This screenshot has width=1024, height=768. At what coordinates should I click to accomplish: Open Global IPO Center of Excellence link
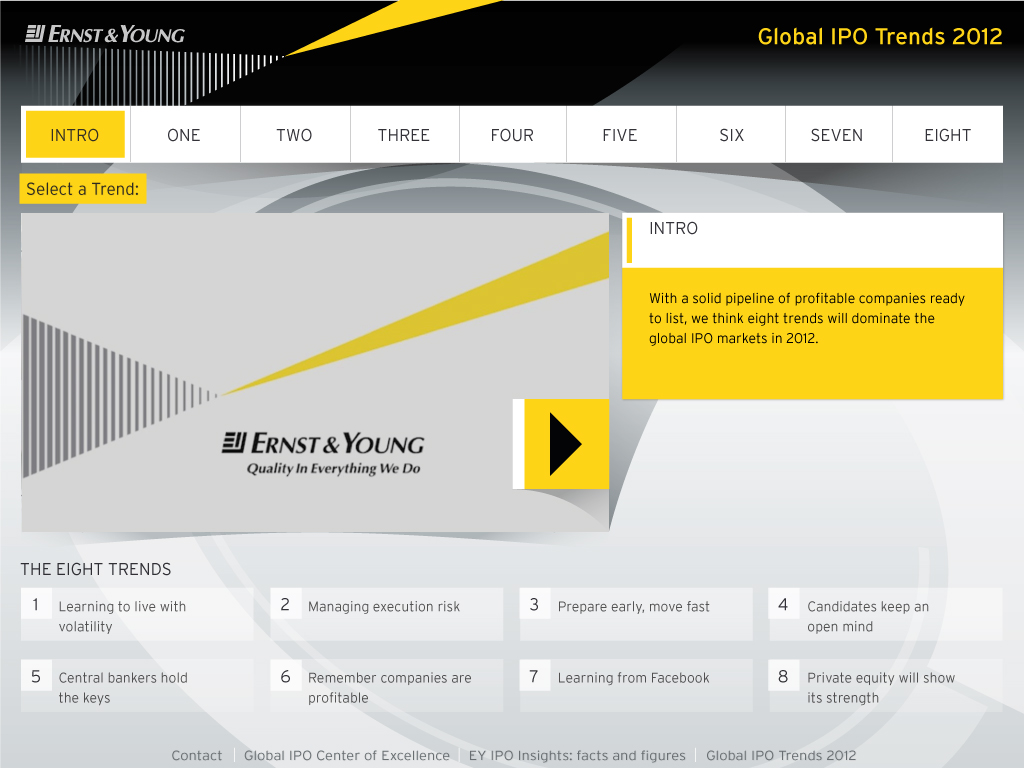coord(347,756)
